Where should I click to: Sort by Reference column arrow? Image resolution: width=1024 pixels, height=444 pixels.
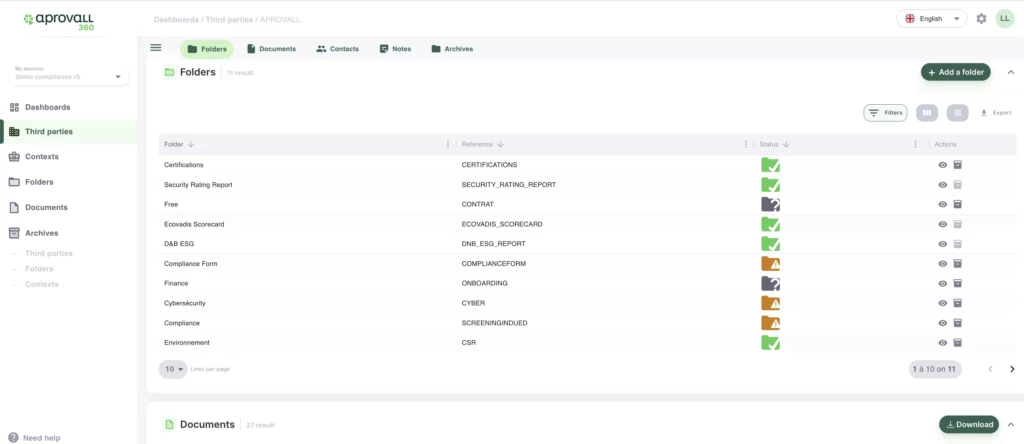click(x=500, y=144)
